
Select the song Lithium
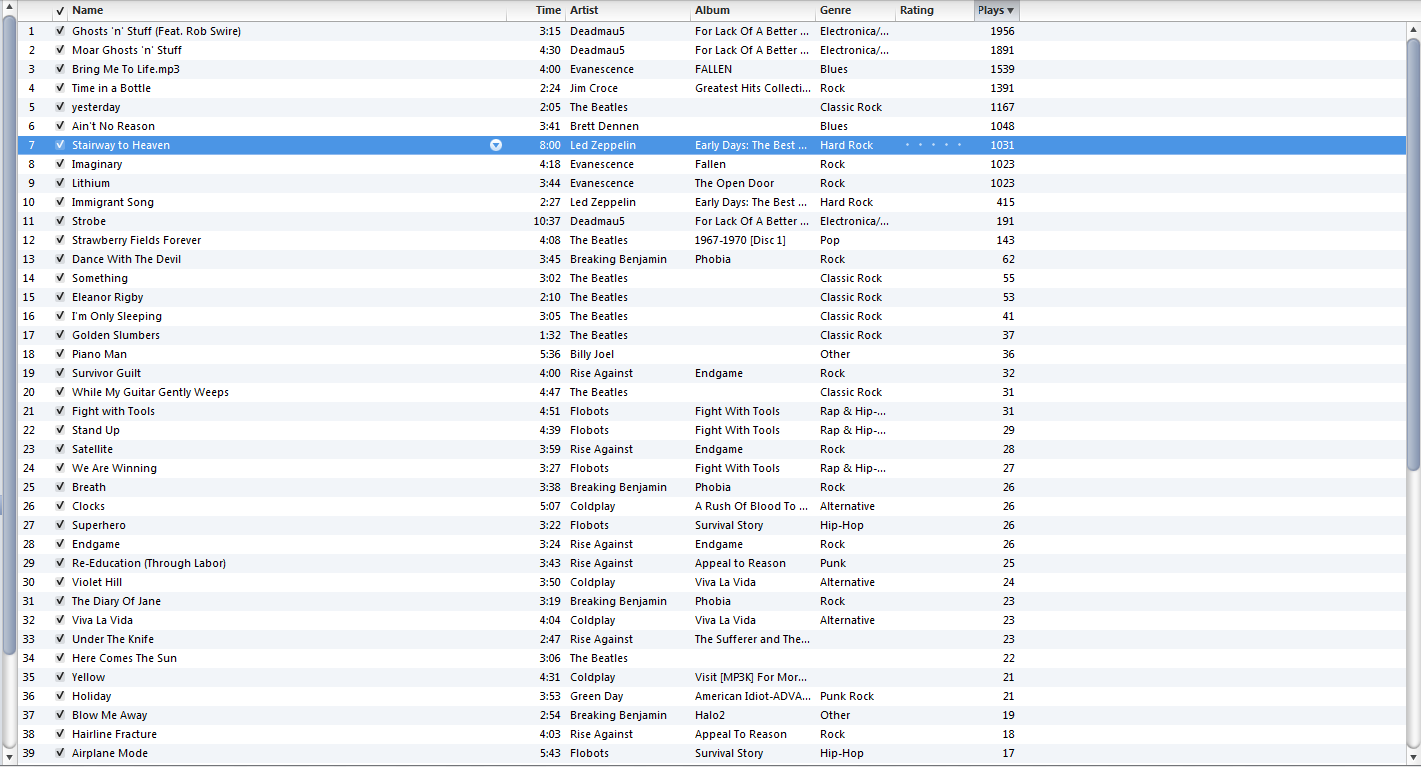click(x=91, y=183)
